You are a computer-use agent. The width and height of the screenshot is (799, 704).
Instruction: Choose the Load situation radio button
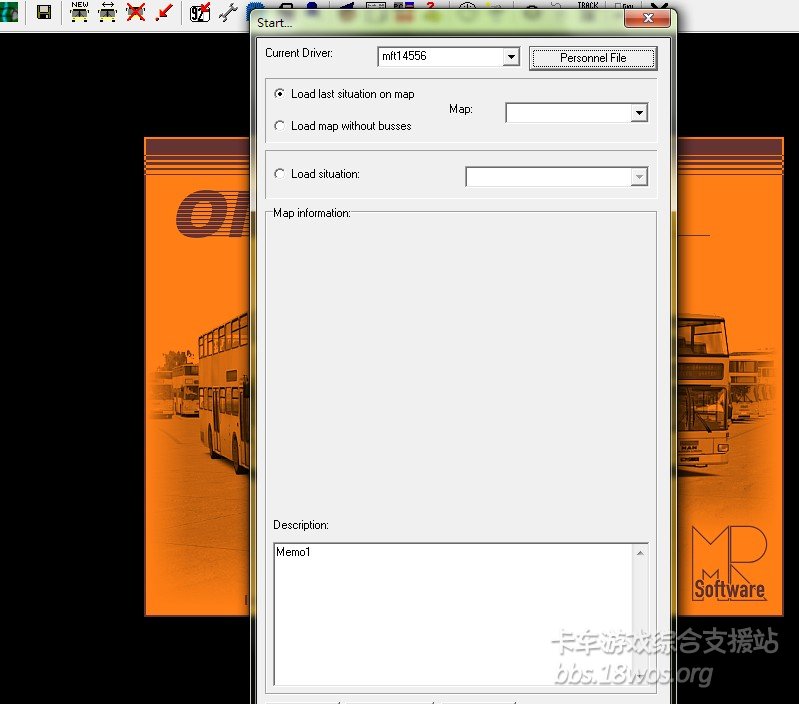point(280,174)
